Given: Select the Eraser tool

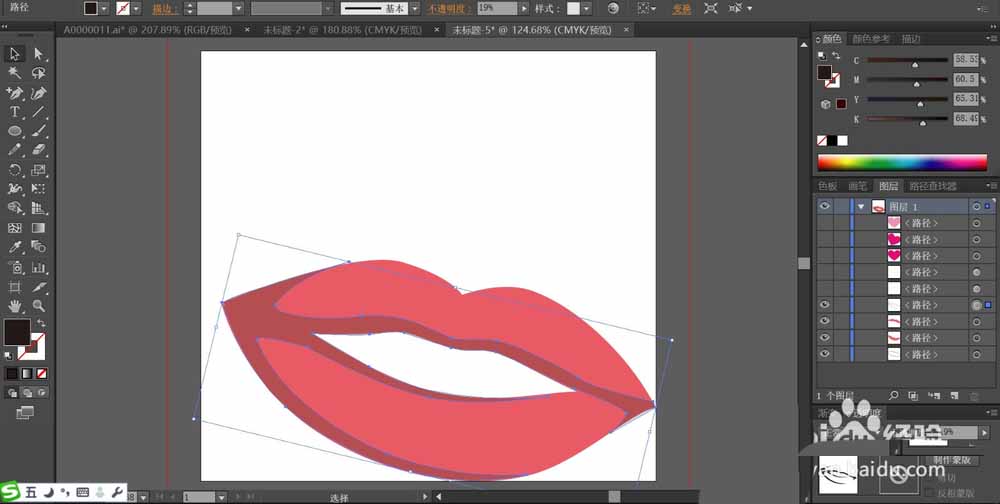Looking at the screenshot, I should [38, 150].
